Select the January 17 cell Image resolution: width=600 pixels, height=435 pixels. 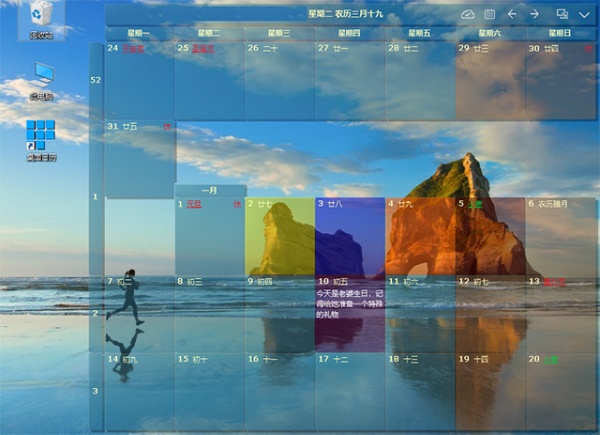click(350, 392)
